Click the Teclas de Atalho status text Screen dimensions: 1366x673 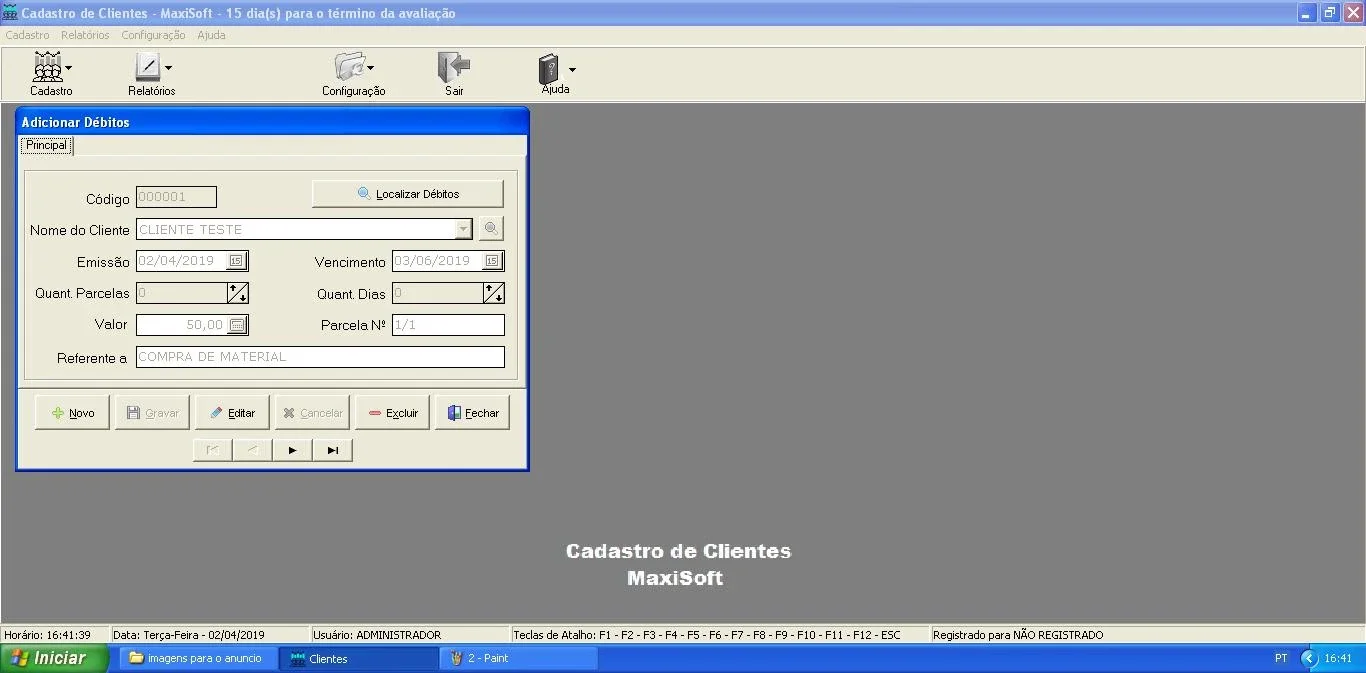click(707, 635)
